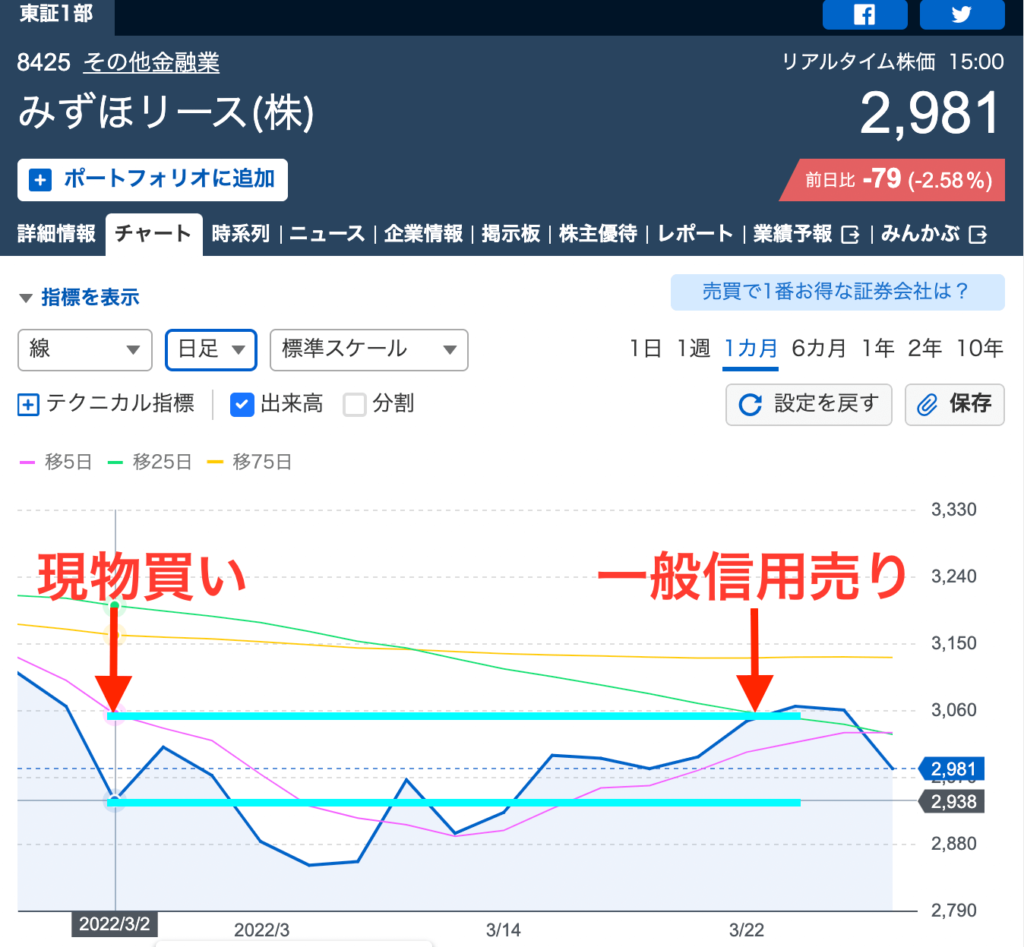Open the 線 chart type dropdown
This screenshot has width=1024, height=947.
point(85,350)
